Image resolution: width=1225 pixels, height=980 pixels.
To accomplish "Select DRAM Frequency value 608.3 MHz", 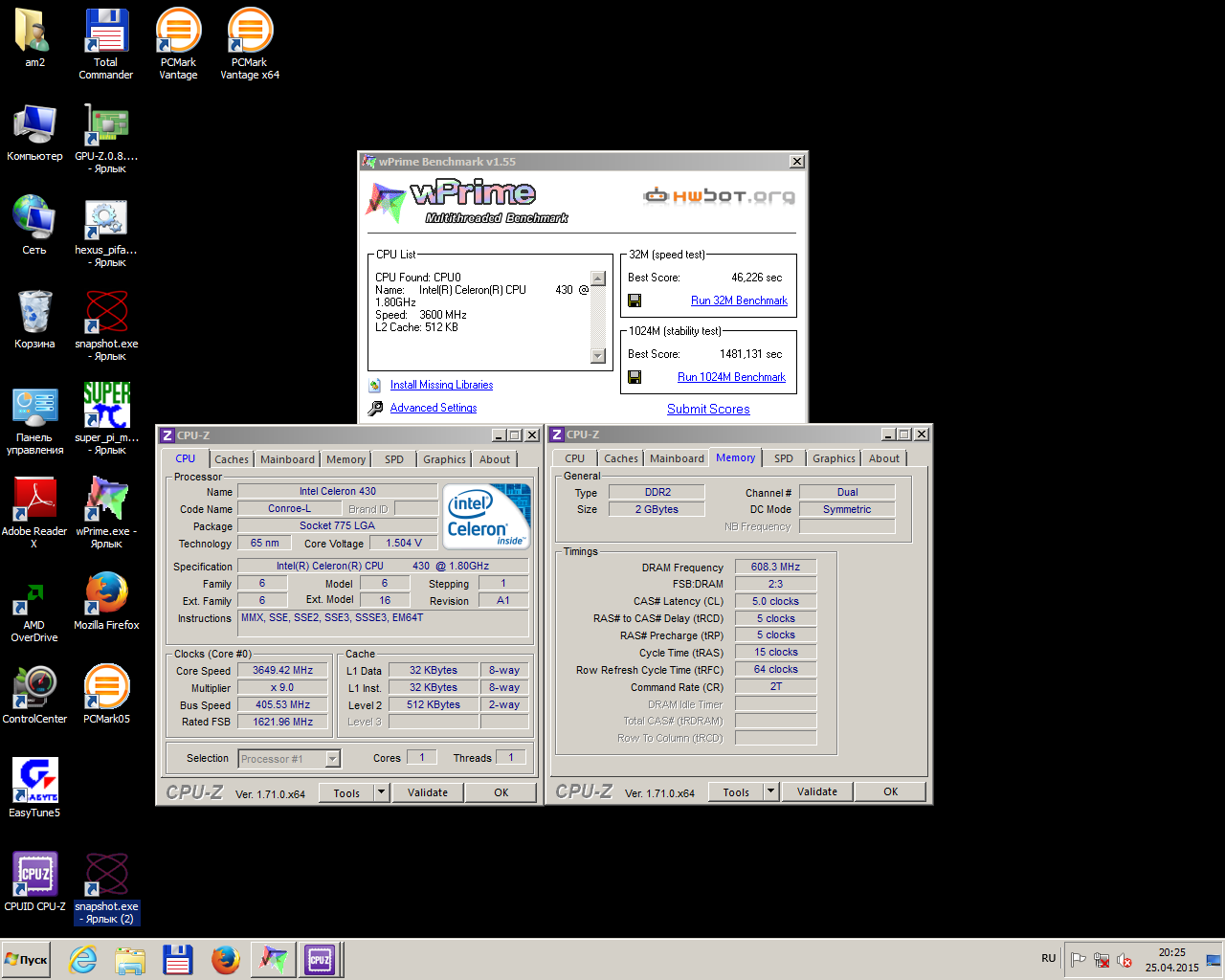I will 775,567.
